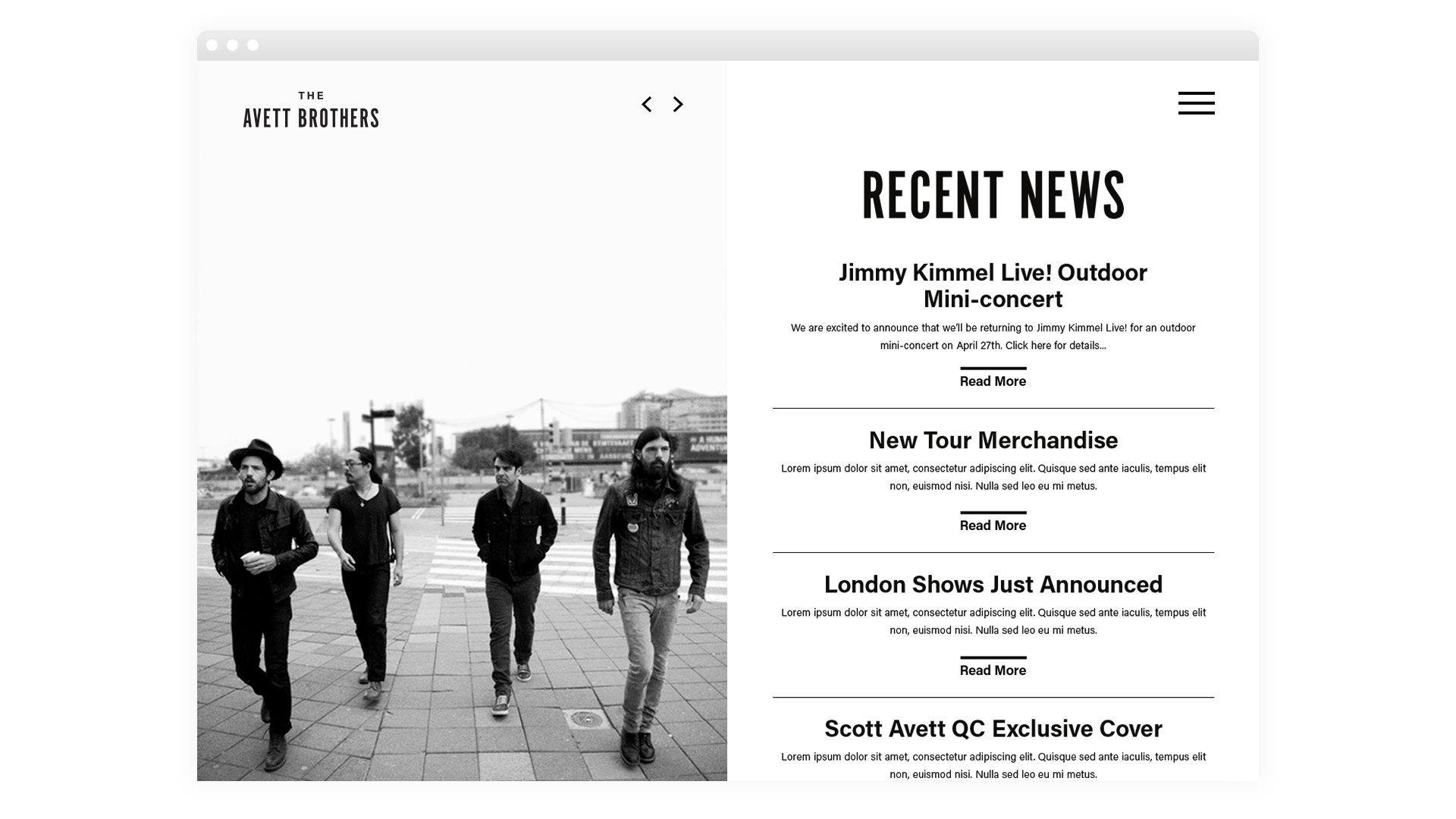The height and width of the screenshot is (819, 1456).
Task: Click The Avett Brothers logo
Action: [x=311, y=110]
